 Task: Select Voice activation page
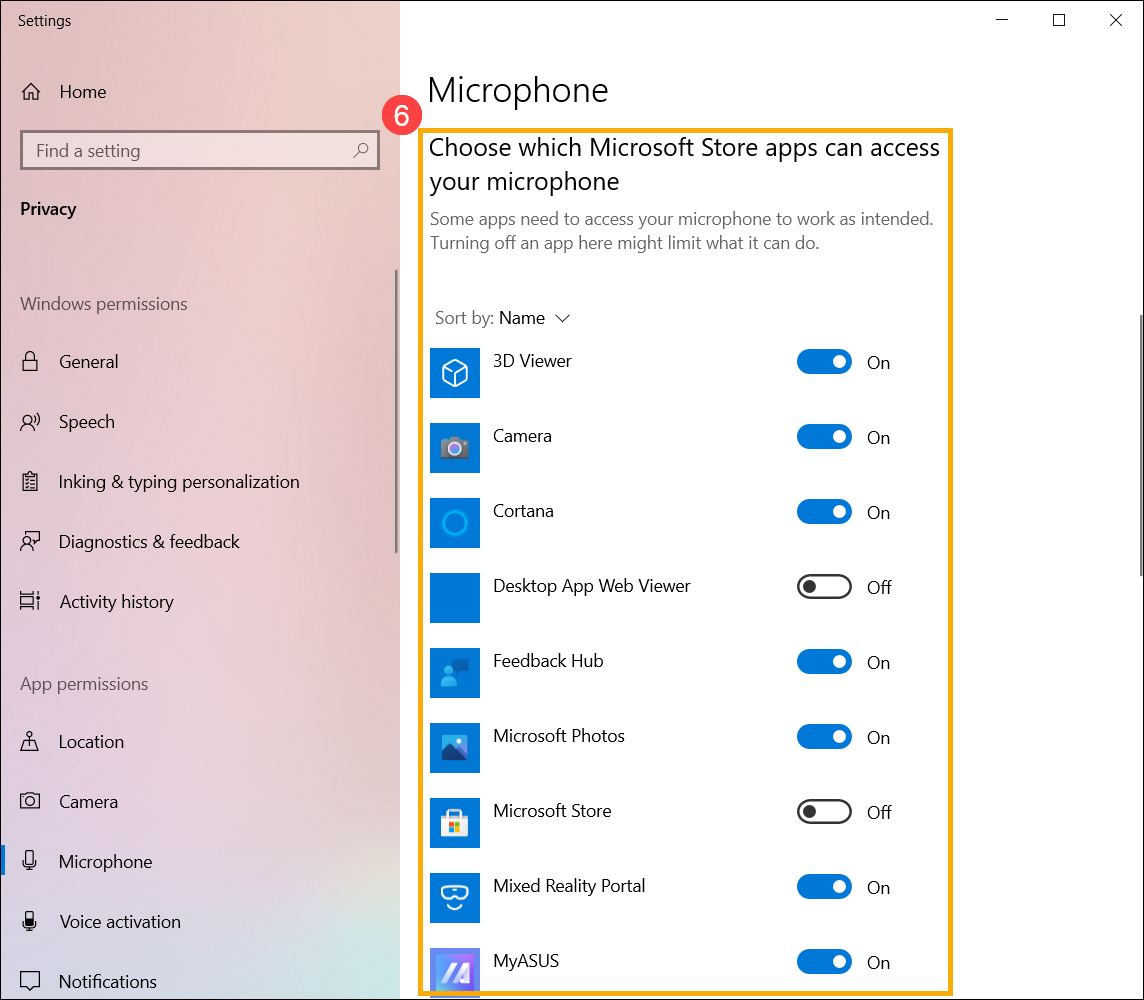coord(120,921)
